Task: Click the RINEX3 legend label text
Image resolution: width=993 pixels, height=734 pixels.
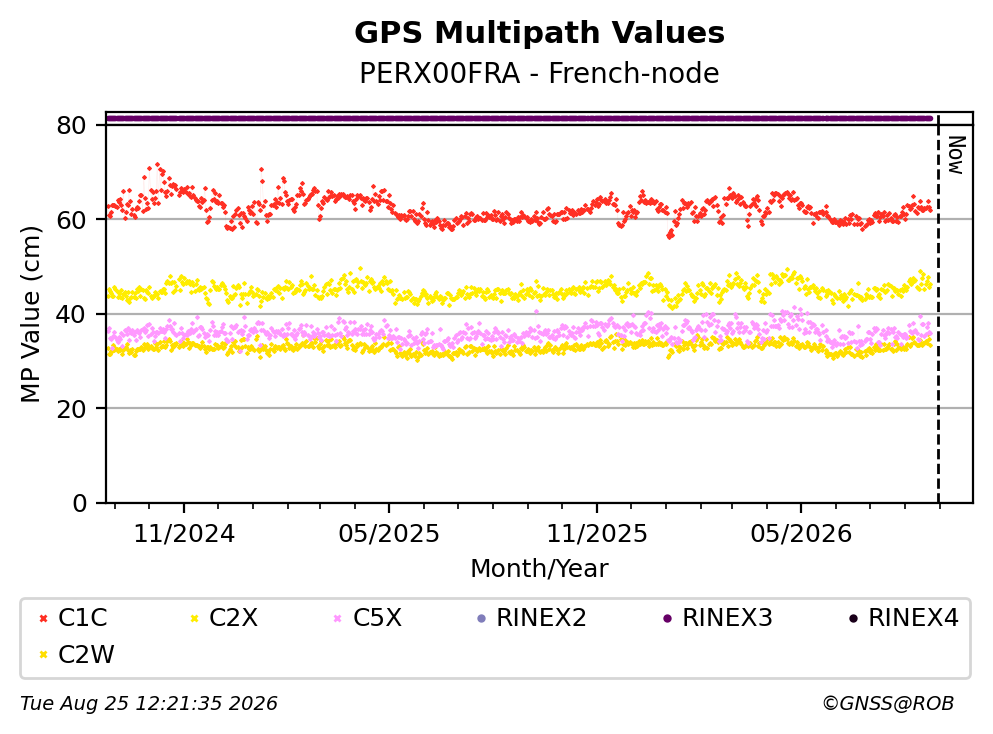Action: click(727, 618)
